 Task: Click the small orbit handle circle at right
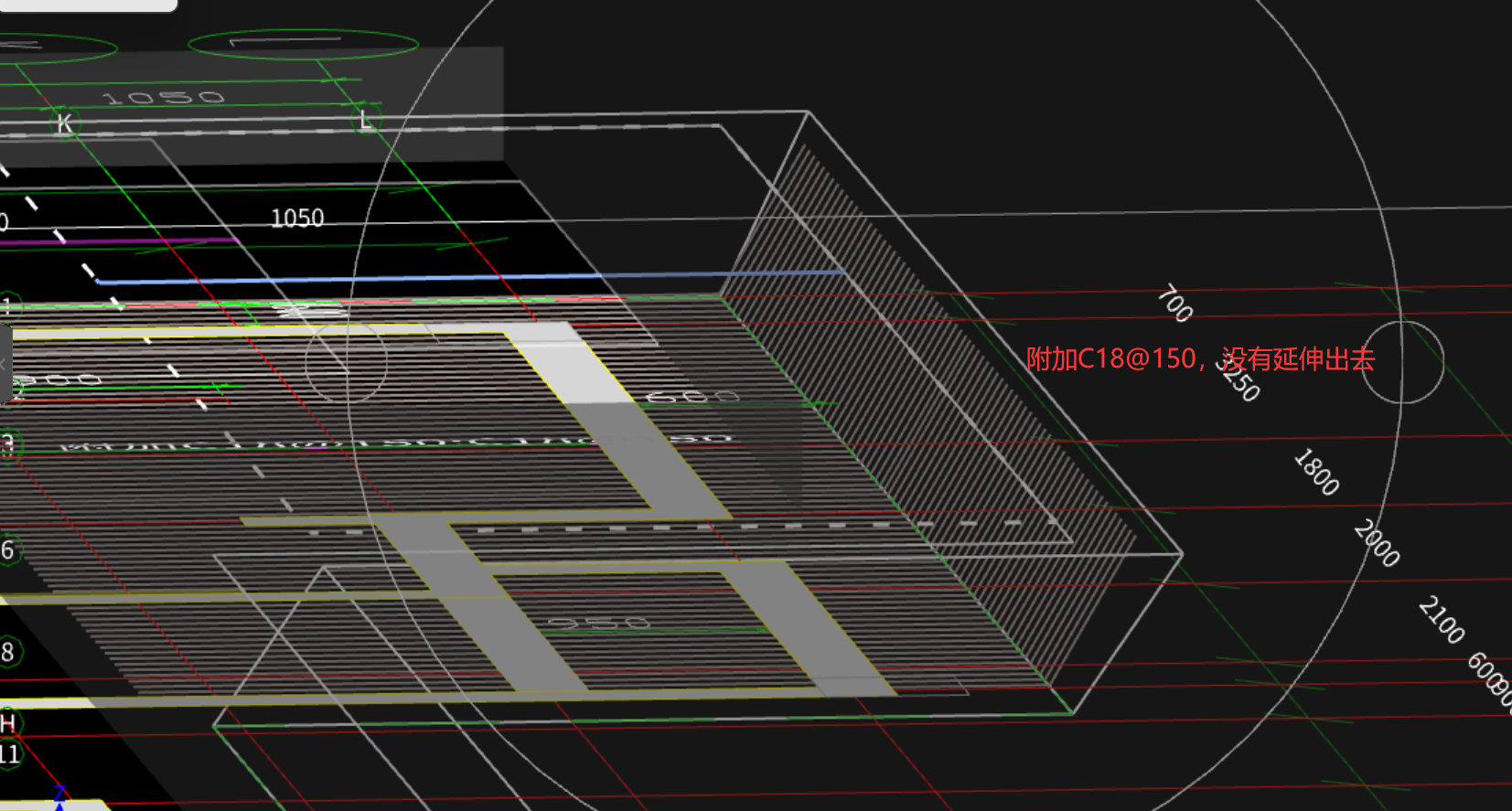[x=1402, y=362]
